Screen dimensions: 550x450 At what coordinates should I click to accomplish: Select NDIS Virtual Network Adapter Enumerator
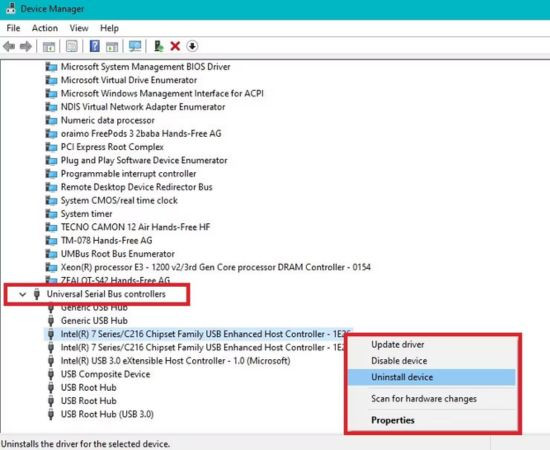(143, 107)
